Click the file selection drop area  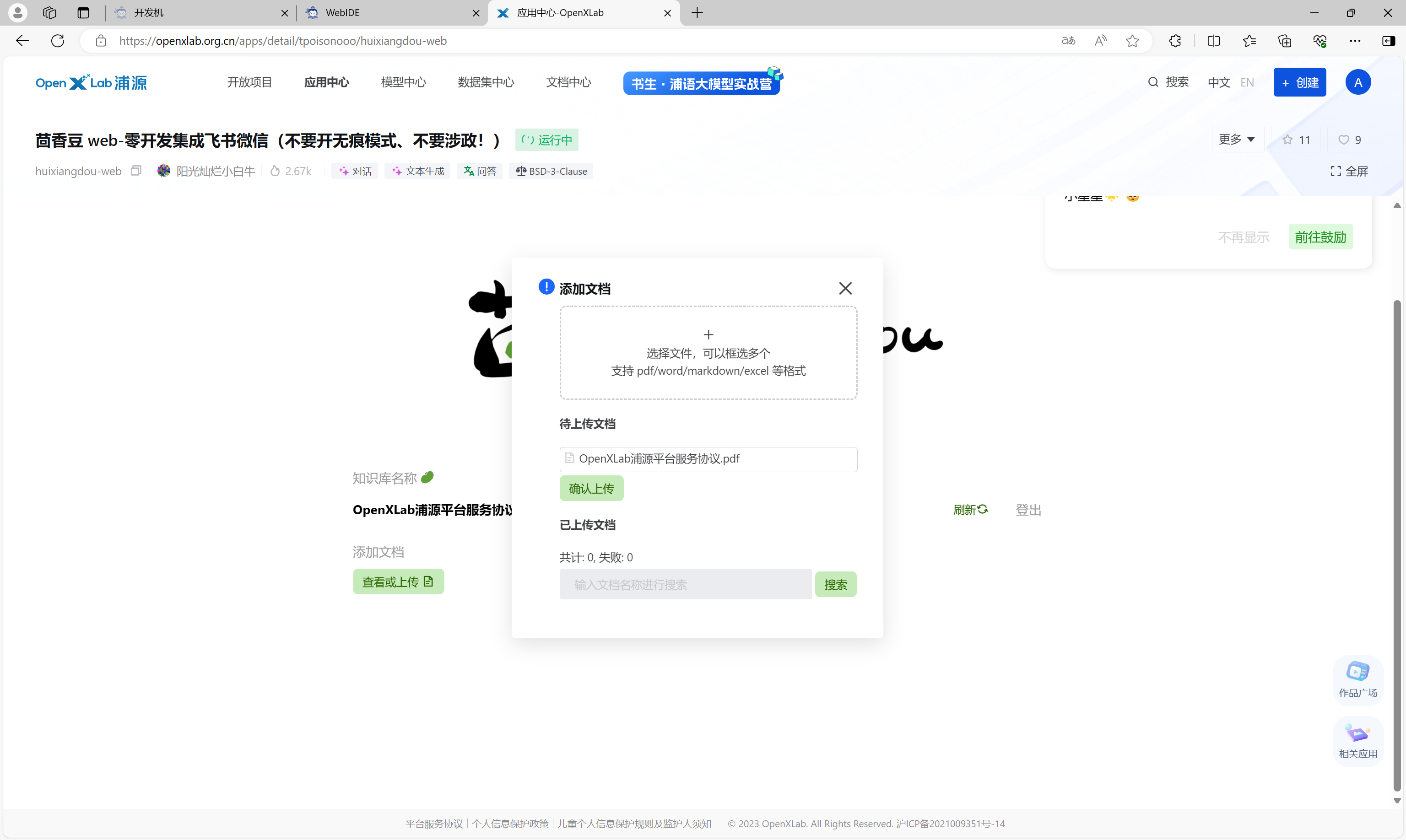(708, 353)
